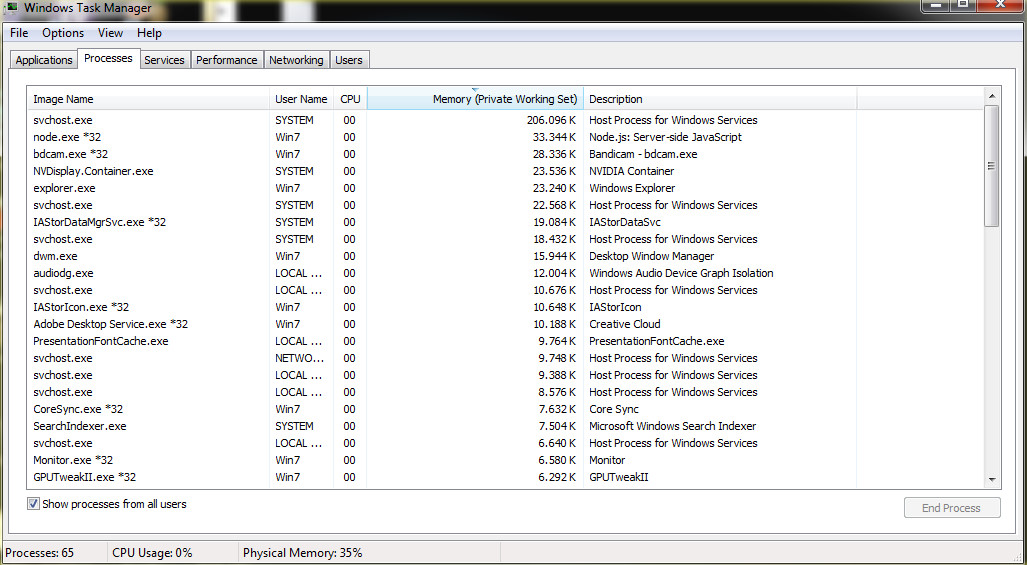Select the IAStorIcon.exe *32 process
1027x565 pixels.
(x=81, y=307)
